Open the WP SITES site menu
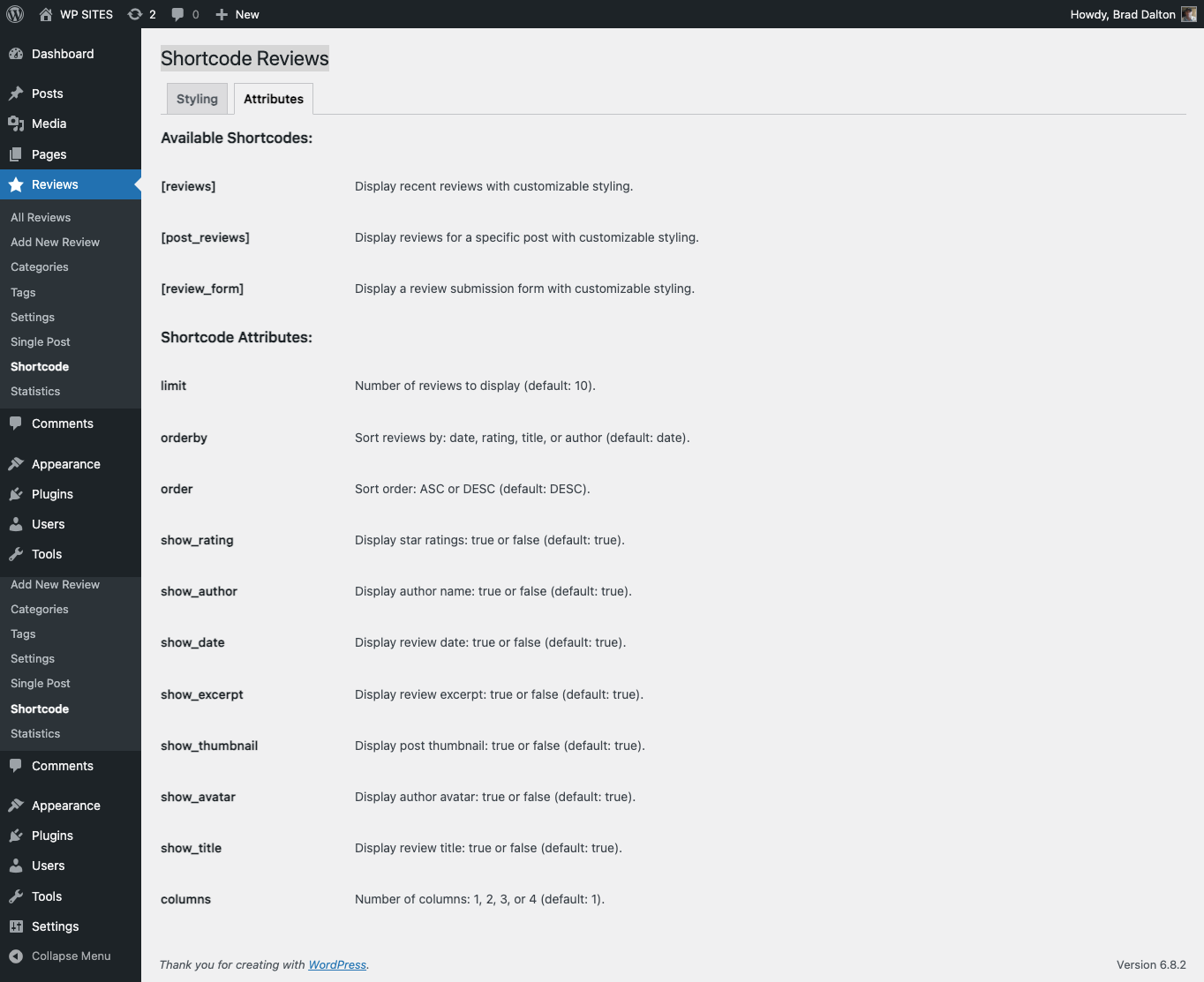This screenshot has width=1204, height=982. pyautogui.click(x=86, y=14)
